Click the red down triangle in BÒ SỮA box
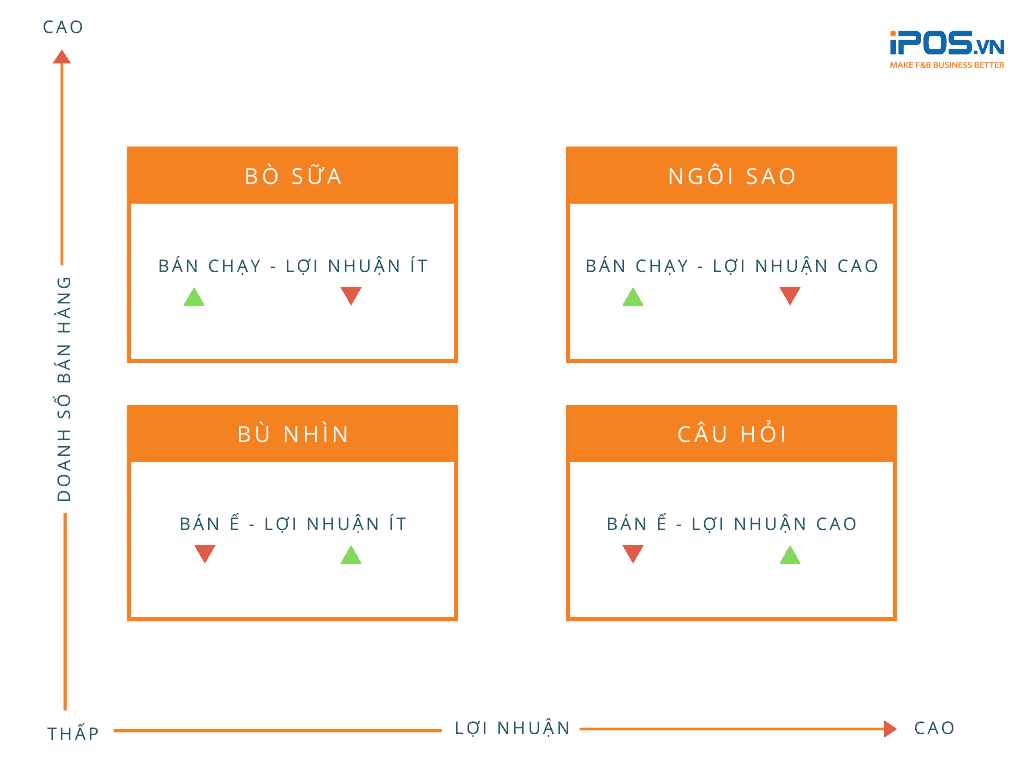The height and width of the screenshot is (768, 1024). pos(351,295)
